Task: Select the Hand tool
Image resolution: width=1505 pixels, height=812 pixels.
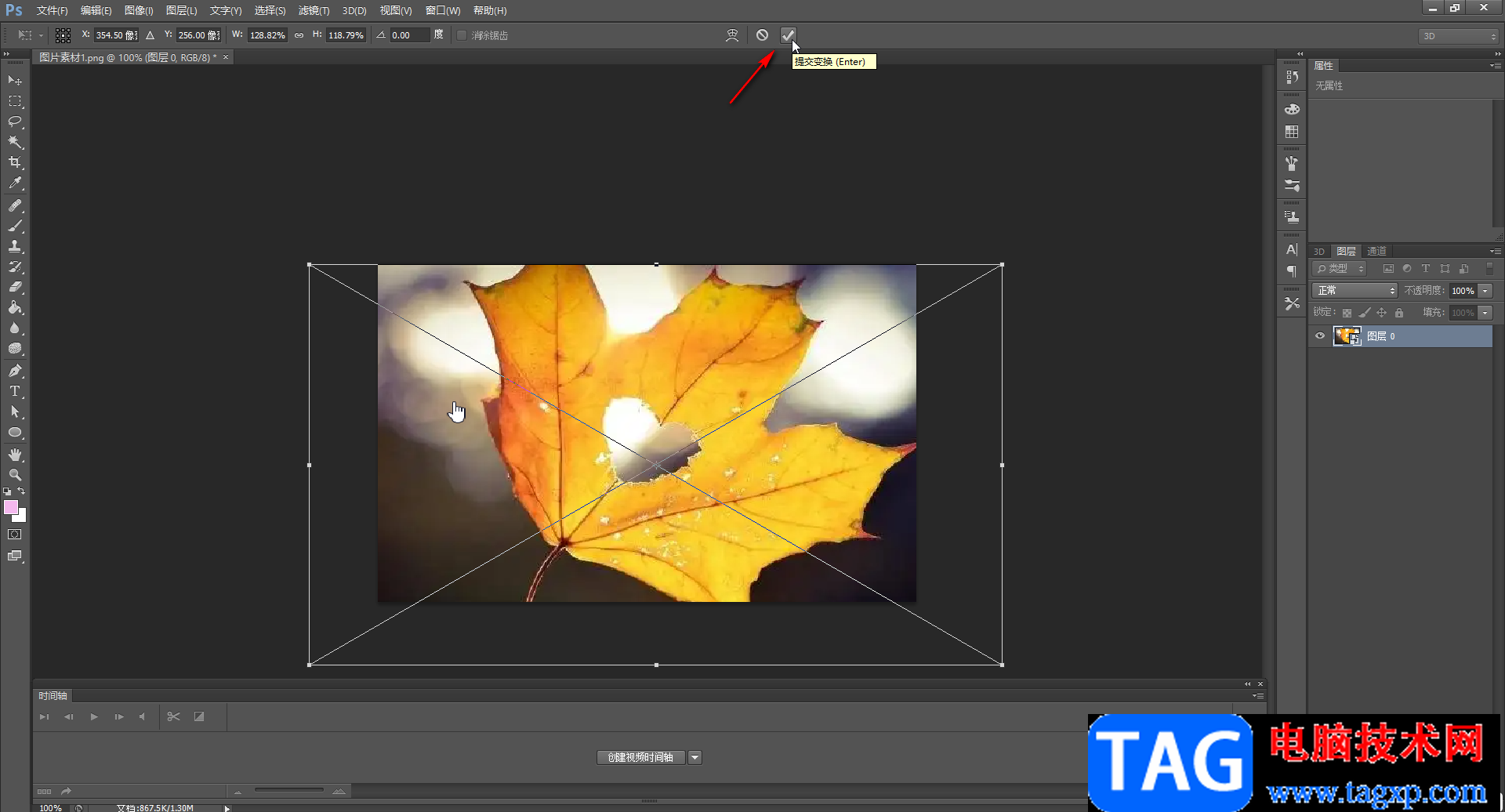Action: (15, 455)
